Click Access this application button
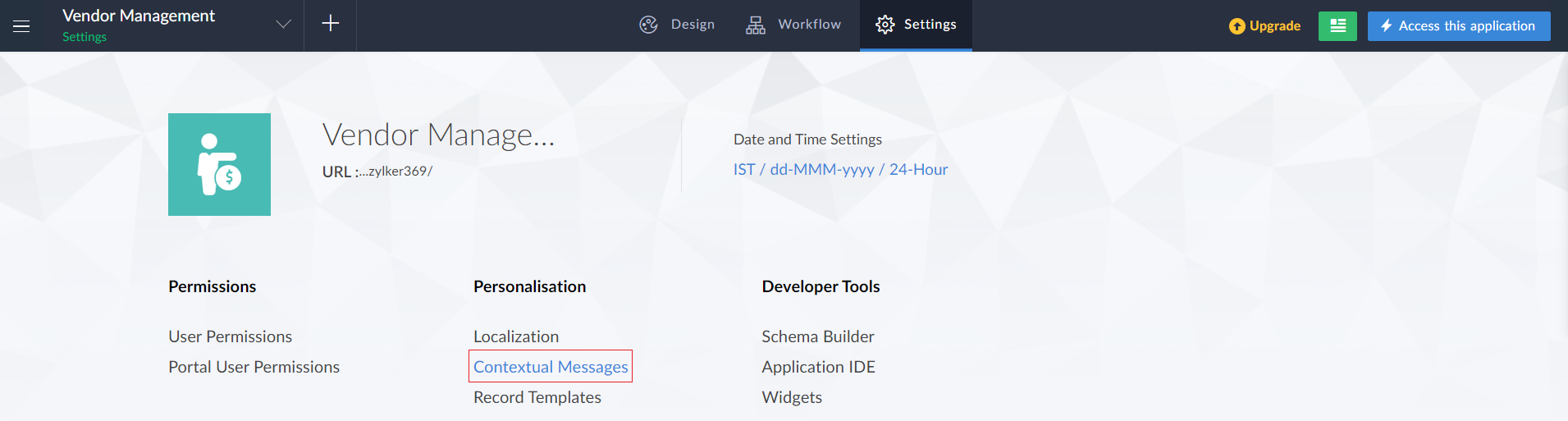Viewport: 1568px width, 421px height. click(1459, 26)
